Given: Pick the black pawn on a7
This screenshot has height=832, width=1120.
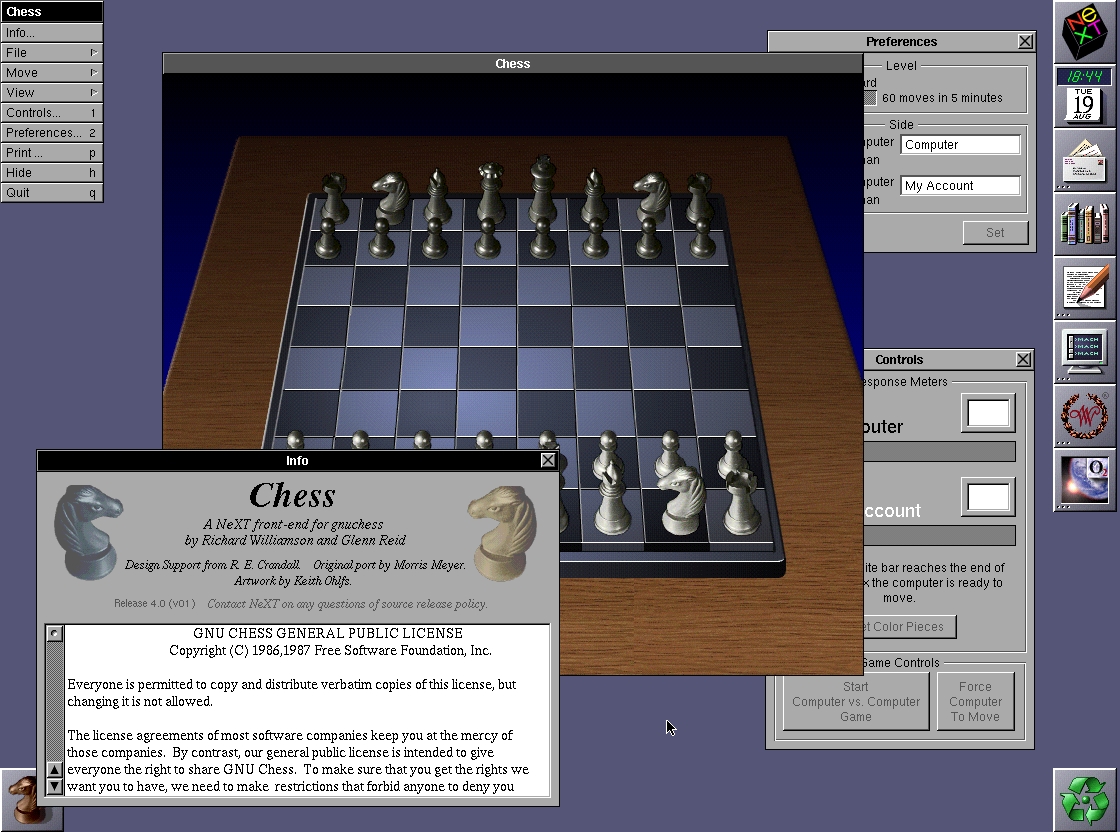Looking at the screenshot, I should 328,239.
